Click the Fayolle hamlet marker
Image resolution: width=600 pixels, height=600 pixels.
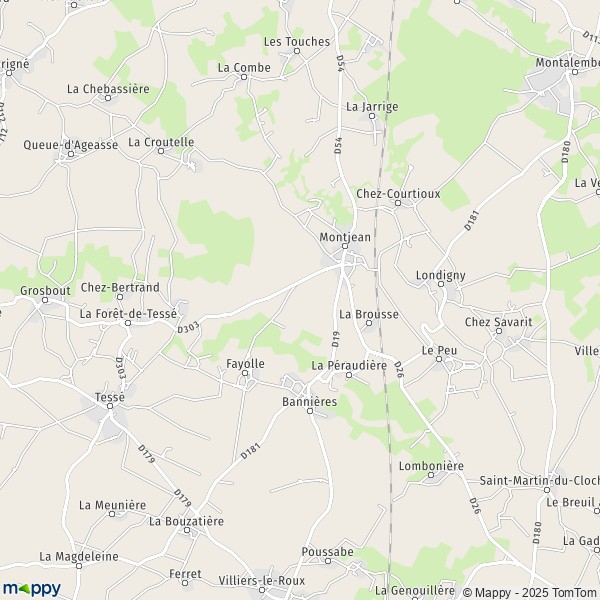pos(245,373)
